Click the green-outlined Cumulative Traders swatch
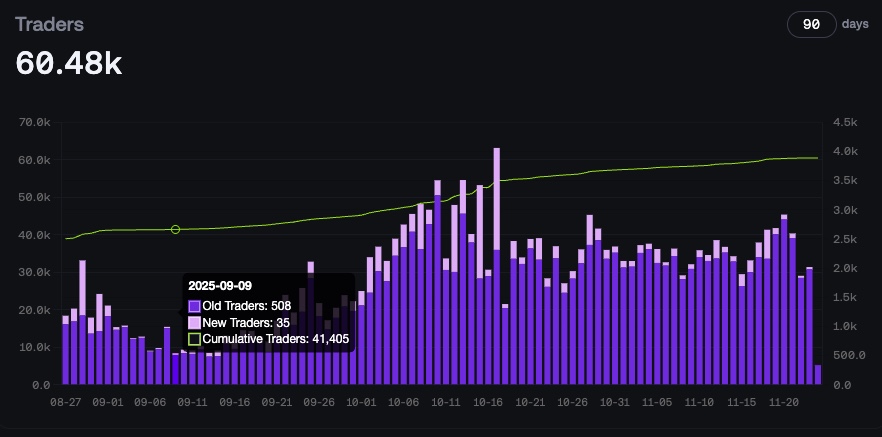Screen dimensions: 882x437 click(194, 340)
